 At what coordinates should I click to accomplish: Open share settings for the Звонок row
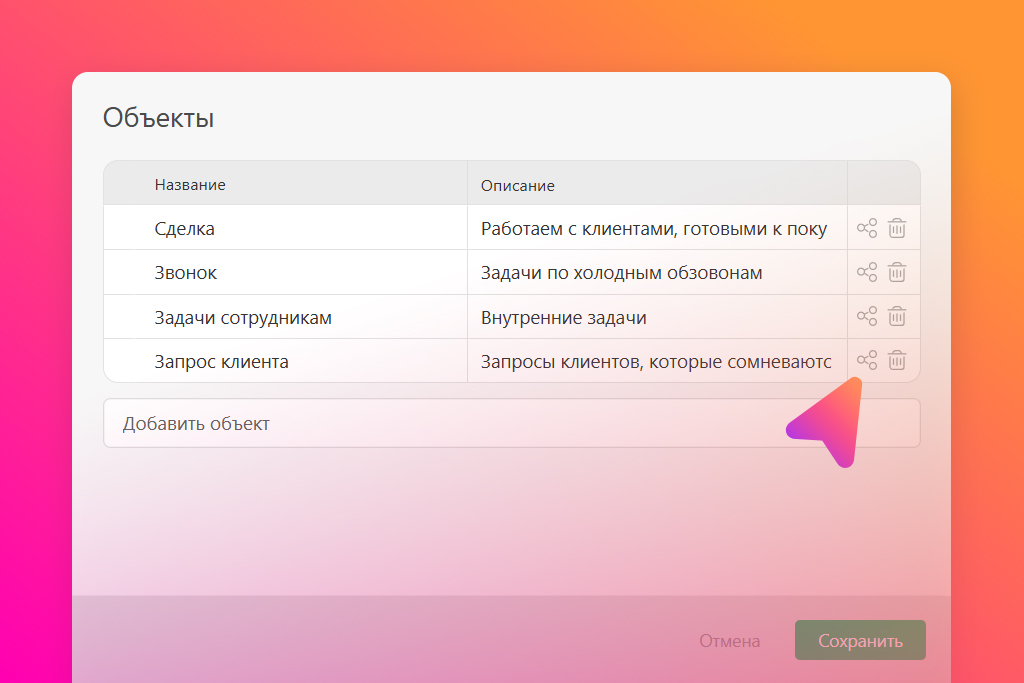[867, 272]
